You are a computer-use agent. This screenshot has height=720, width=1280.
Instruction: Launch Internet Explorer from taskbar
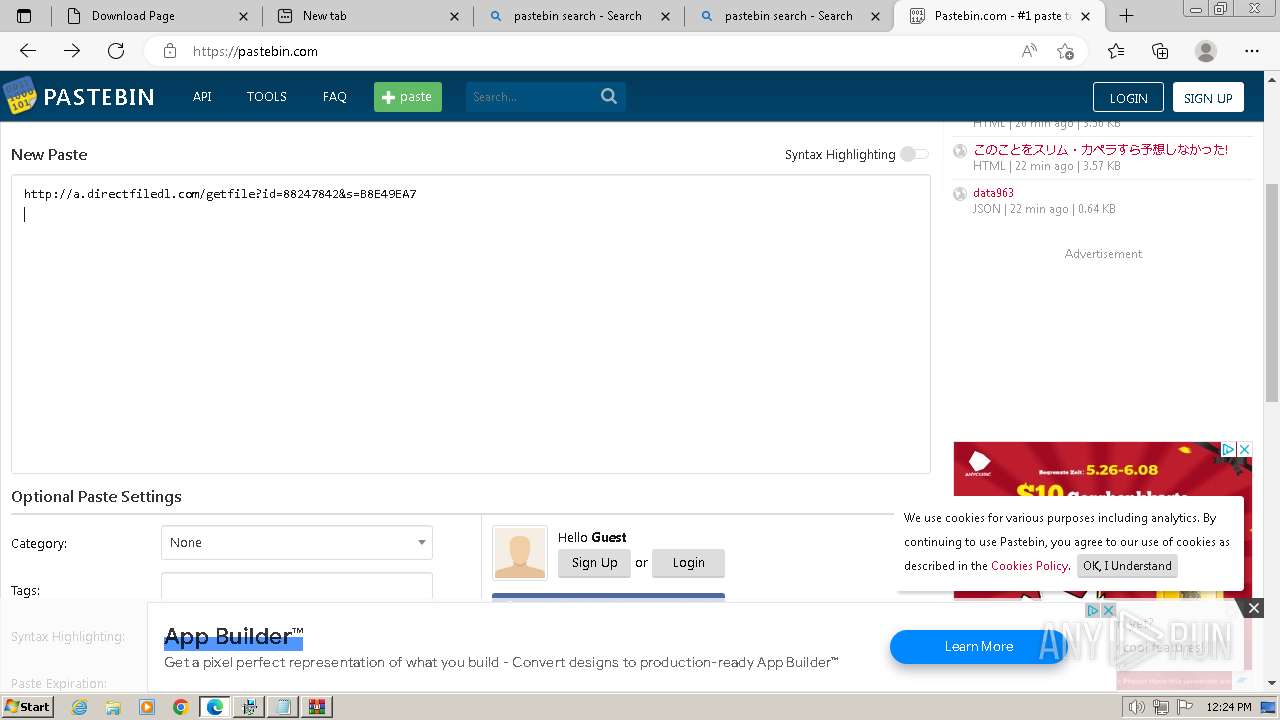point(79,707)
